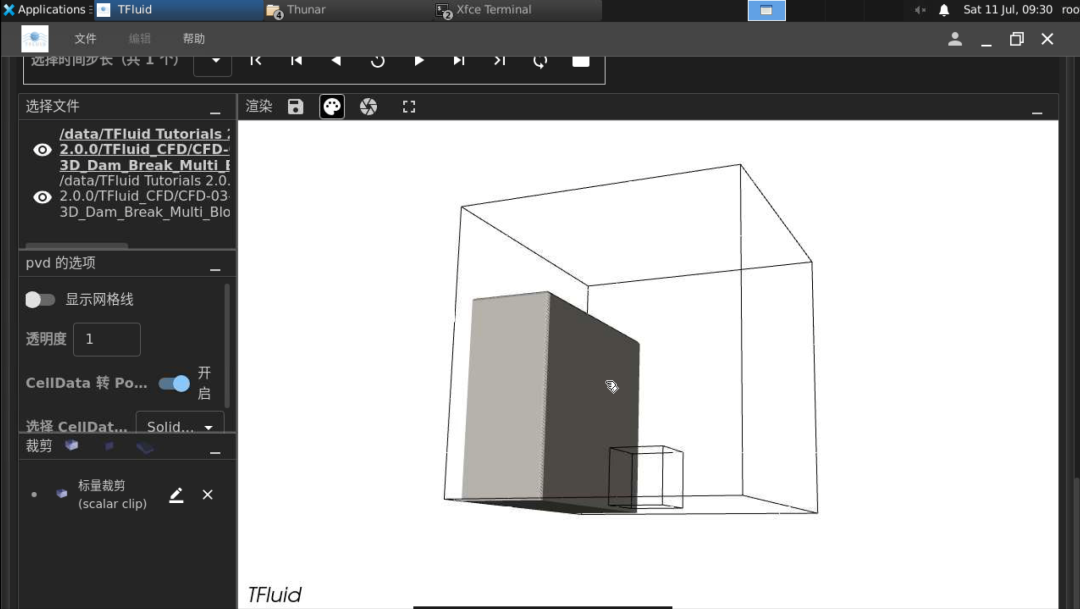Hide the second CFD-03 file eye icon
The width and height of the screenshot is (1080, 609).
pyautogui.click(x=43, y=197)
